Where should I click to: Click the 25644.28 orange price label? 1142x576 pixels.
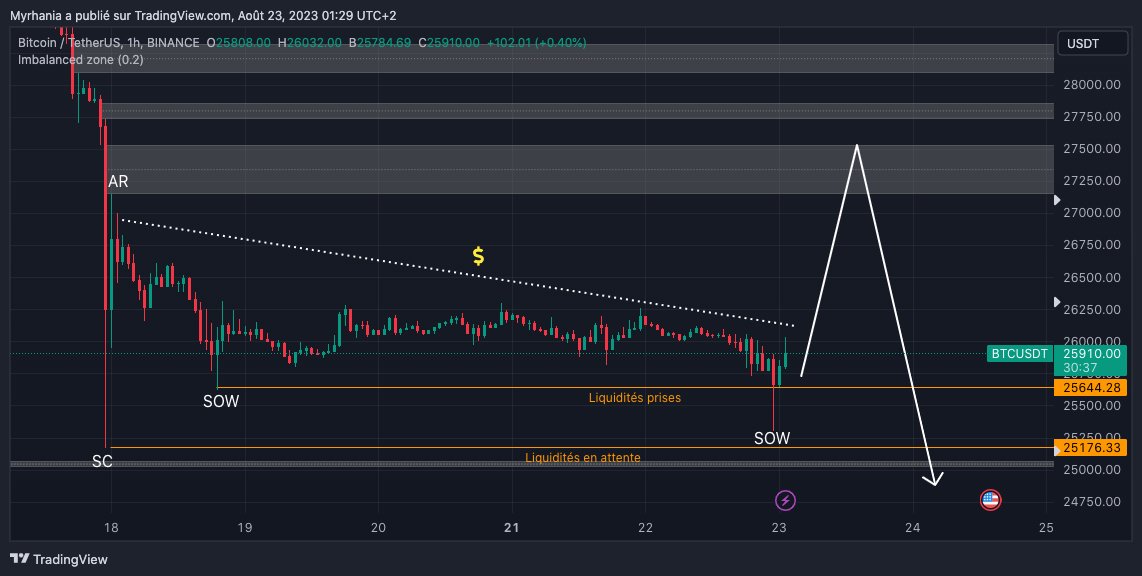[x=1090, y=387]
